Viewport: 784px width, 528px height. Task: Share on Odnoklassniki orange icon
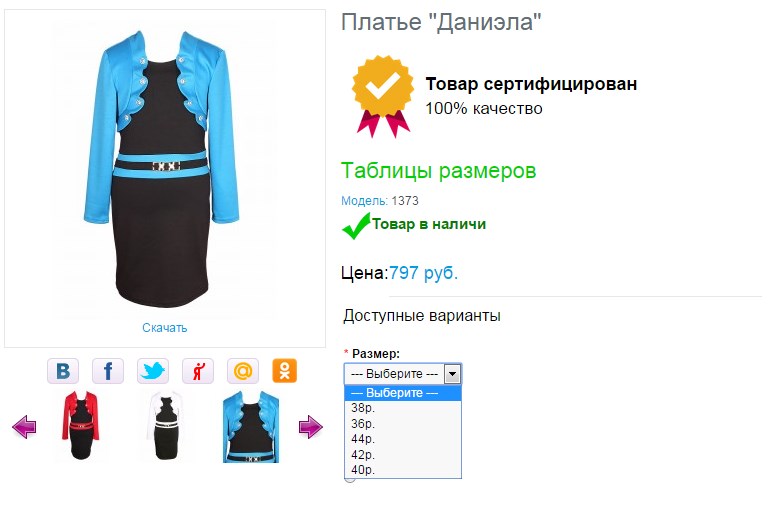point(284,371)
